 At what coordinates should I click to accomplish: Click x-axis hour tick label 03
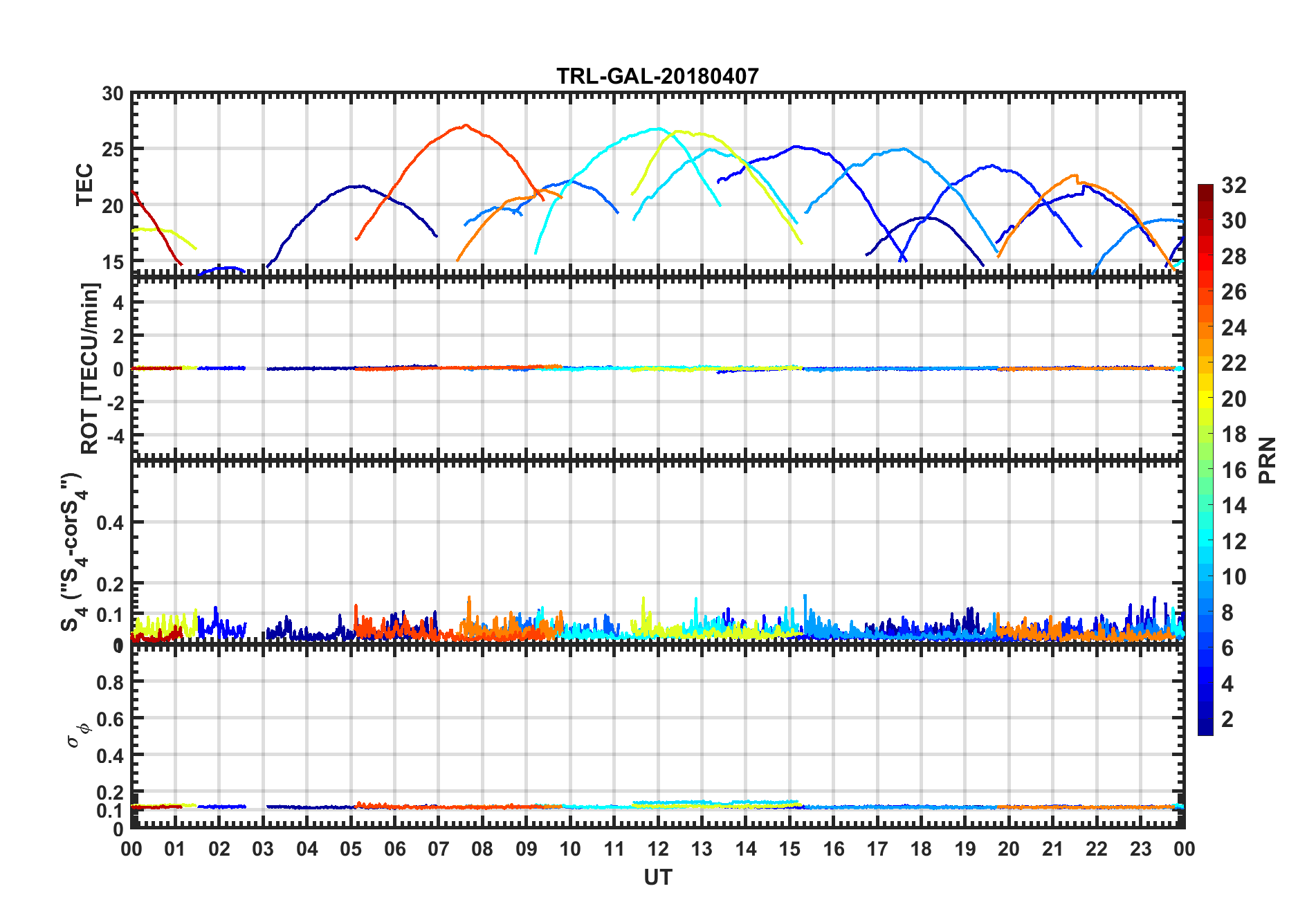[263, 849]
